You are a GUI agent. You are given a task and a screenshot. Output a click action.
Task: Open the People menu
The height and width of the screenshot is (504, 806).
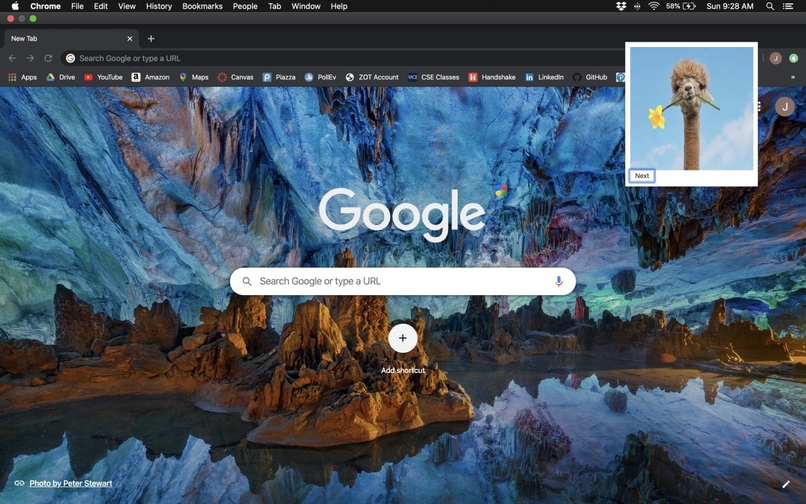(245, 6)
